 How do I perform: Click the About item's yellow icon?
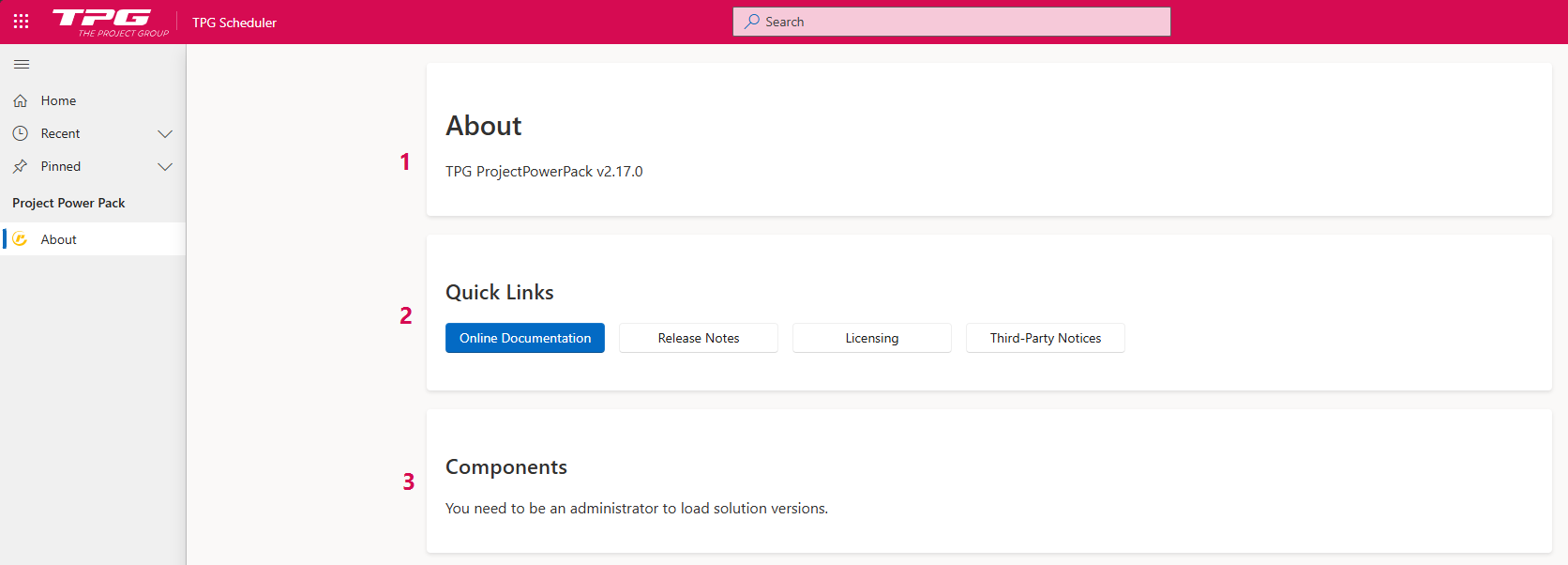tap(21, 239)
